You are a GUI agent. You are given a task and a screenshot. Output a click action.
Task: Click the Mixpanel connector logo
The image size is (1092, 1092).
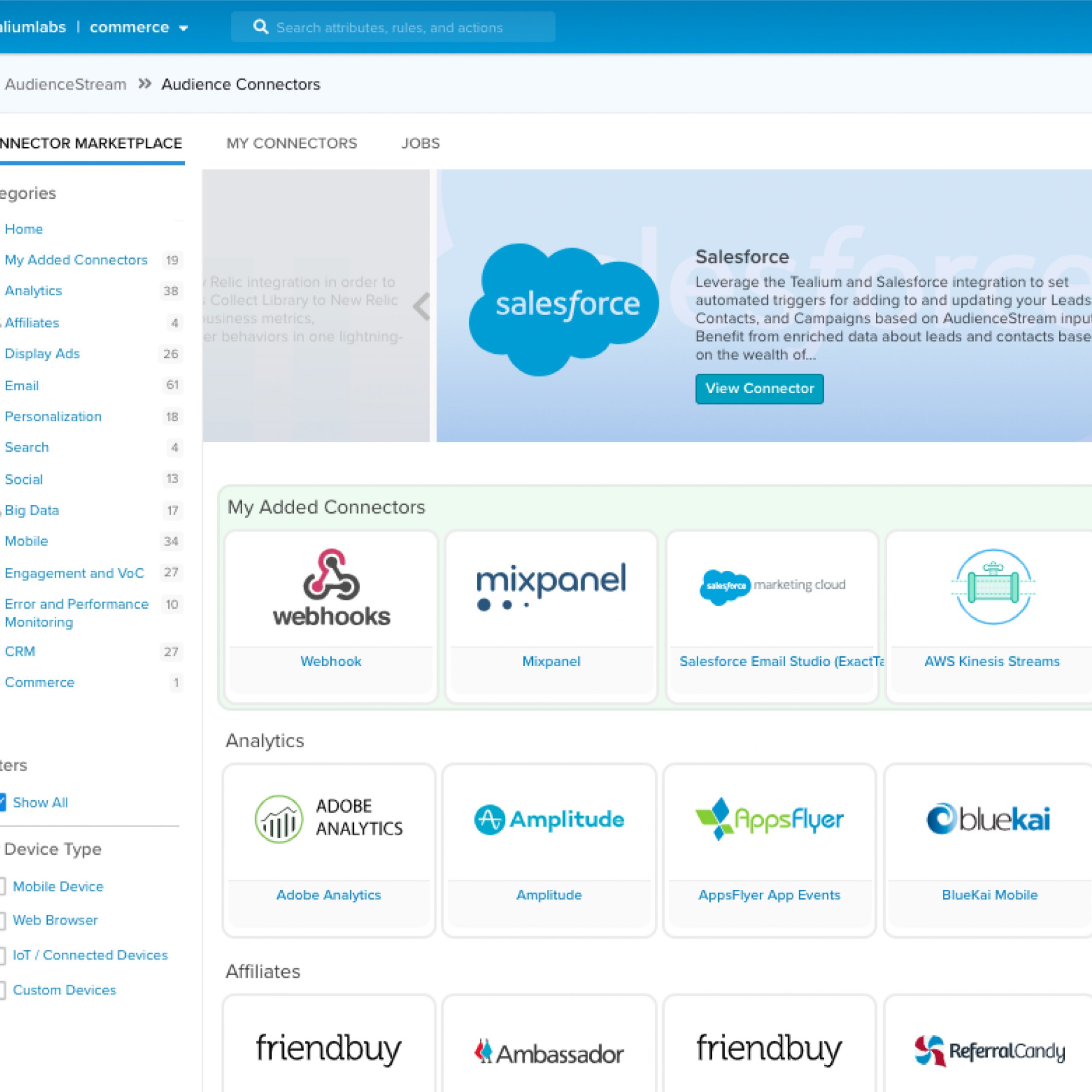(x=551, y=586)
